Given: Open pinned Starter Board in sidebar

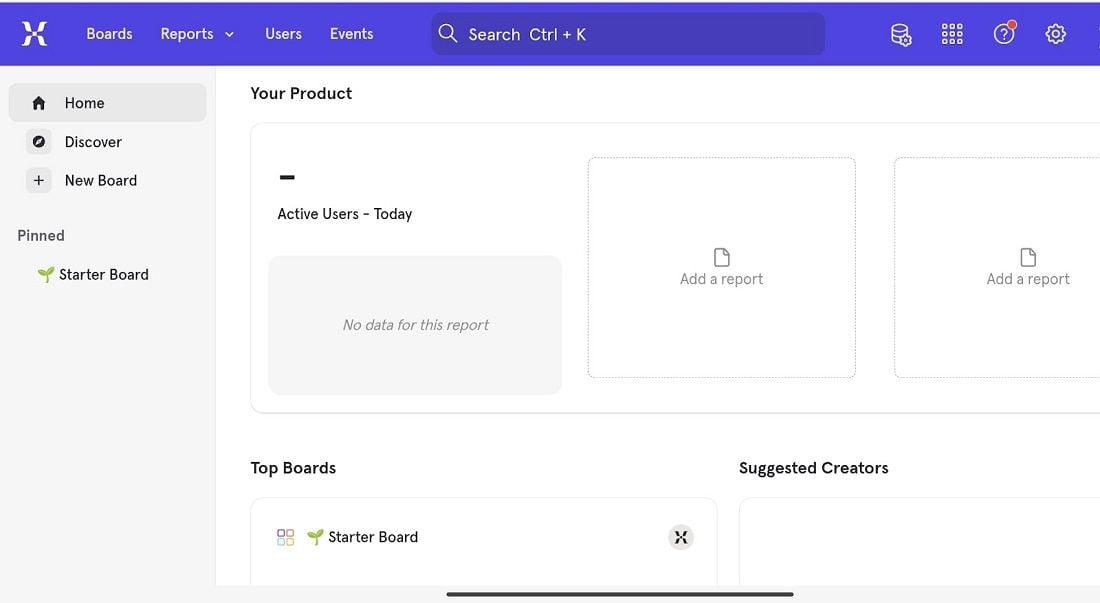Looking at the screenshot, I should point(103,274).
